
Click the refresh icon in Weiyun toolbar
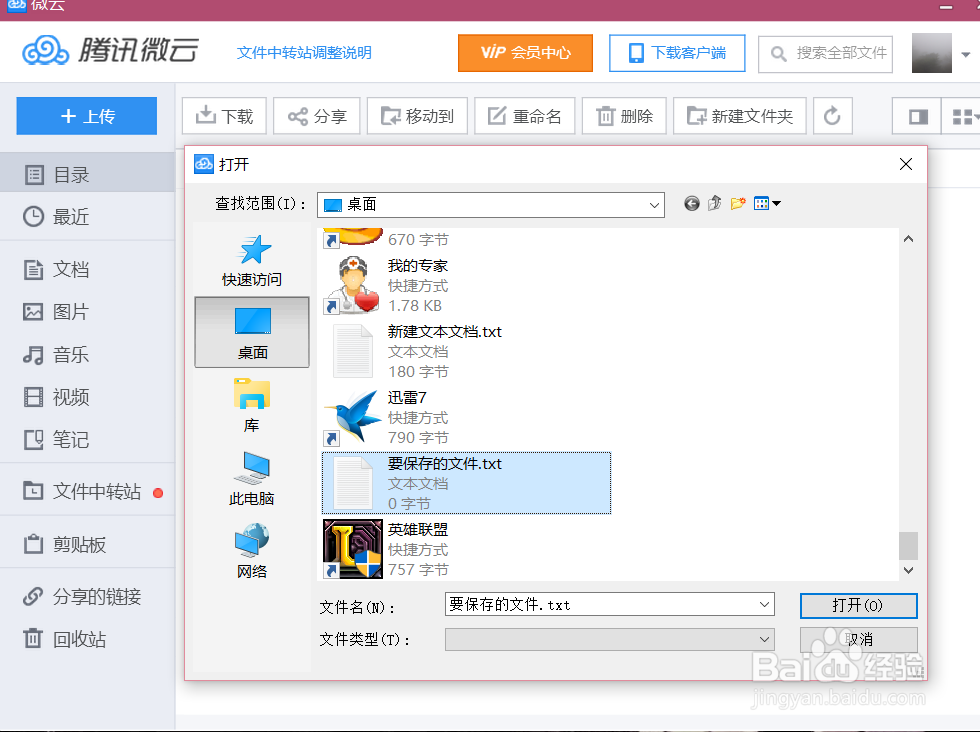pyautogui.click(x=832, y=116)
